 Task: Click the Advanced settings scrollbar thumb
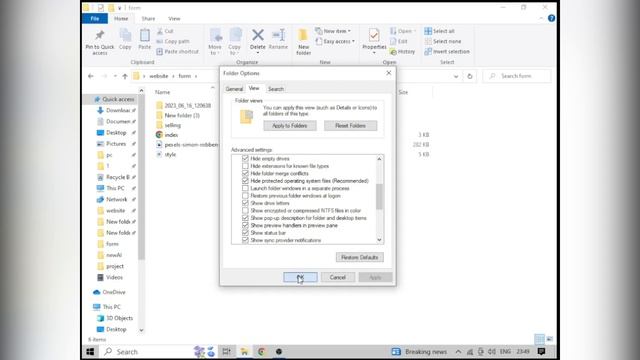380,196
